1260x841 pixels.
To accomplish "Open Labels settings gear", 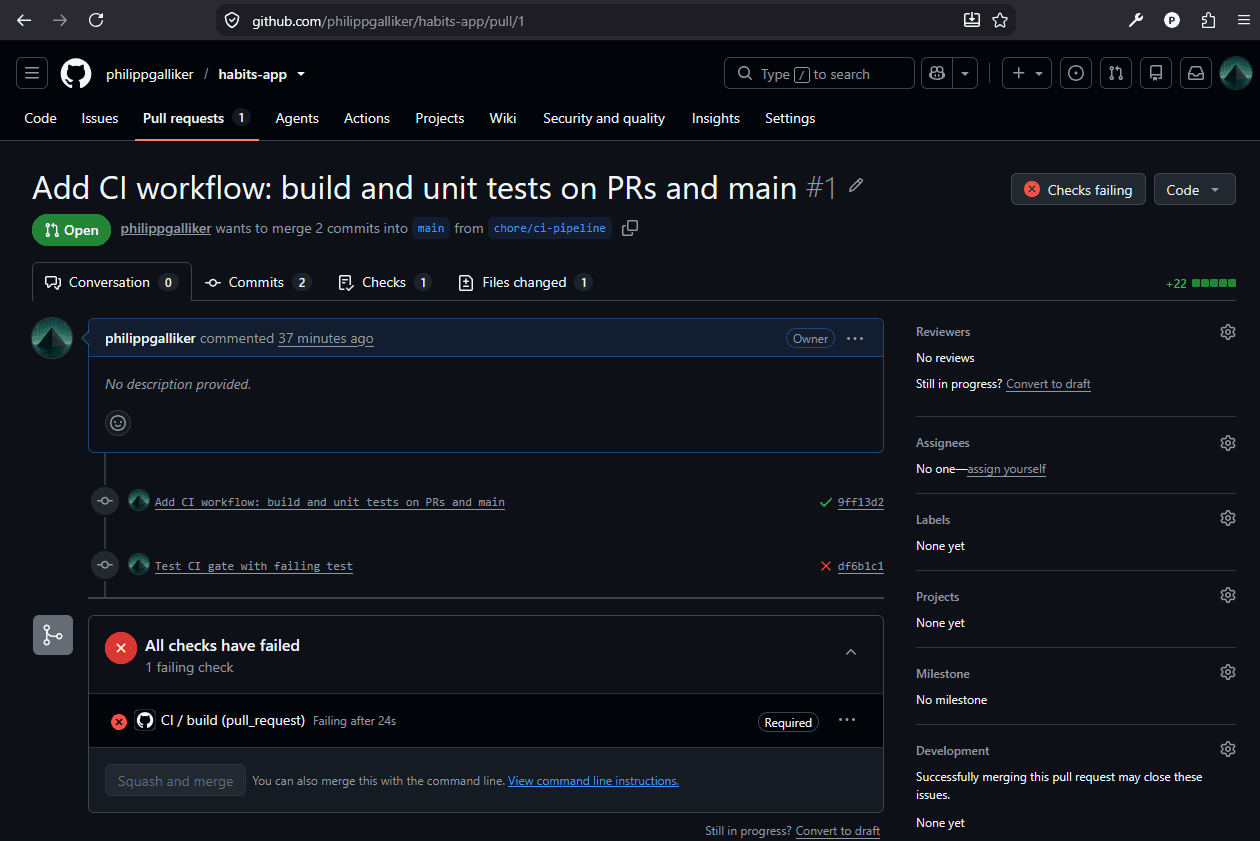I will pos(1228,518).
